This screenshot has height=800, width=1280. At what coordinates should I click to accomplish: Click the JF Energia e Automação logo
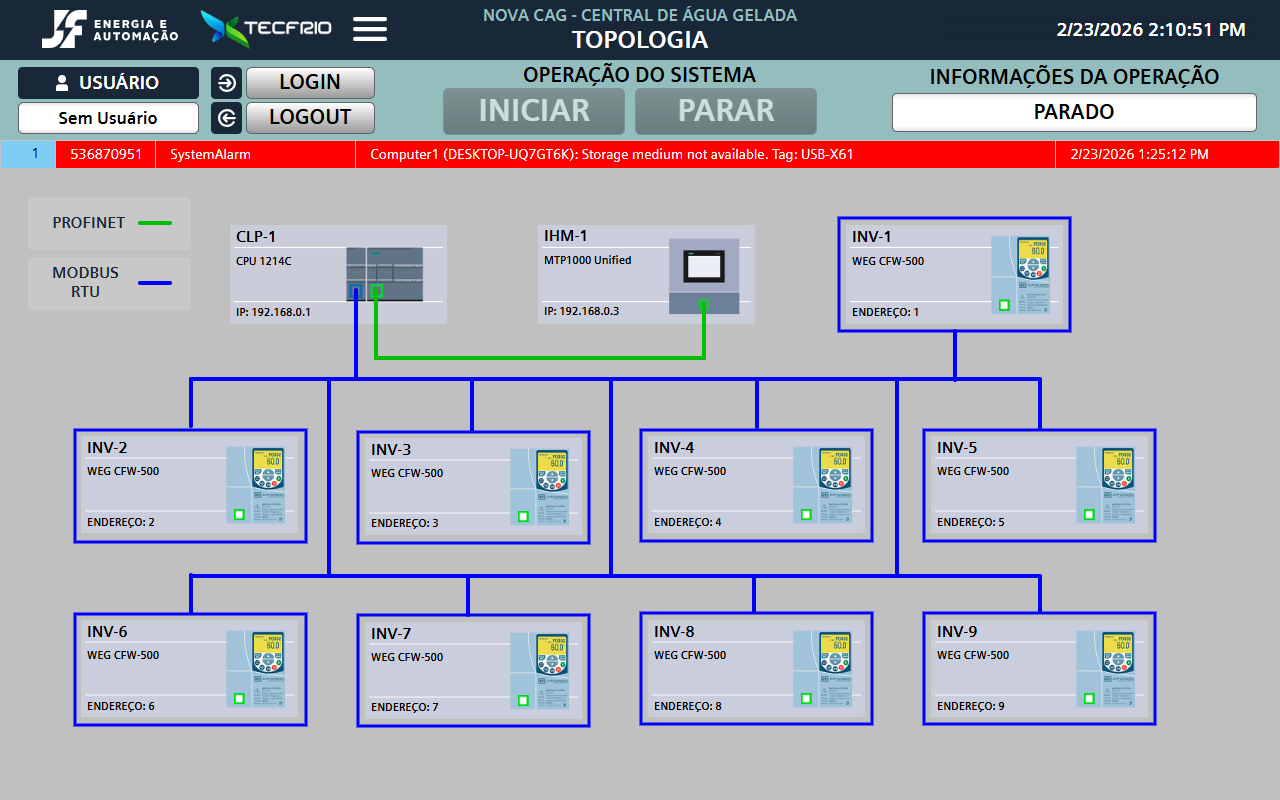[x=110, y=30]
